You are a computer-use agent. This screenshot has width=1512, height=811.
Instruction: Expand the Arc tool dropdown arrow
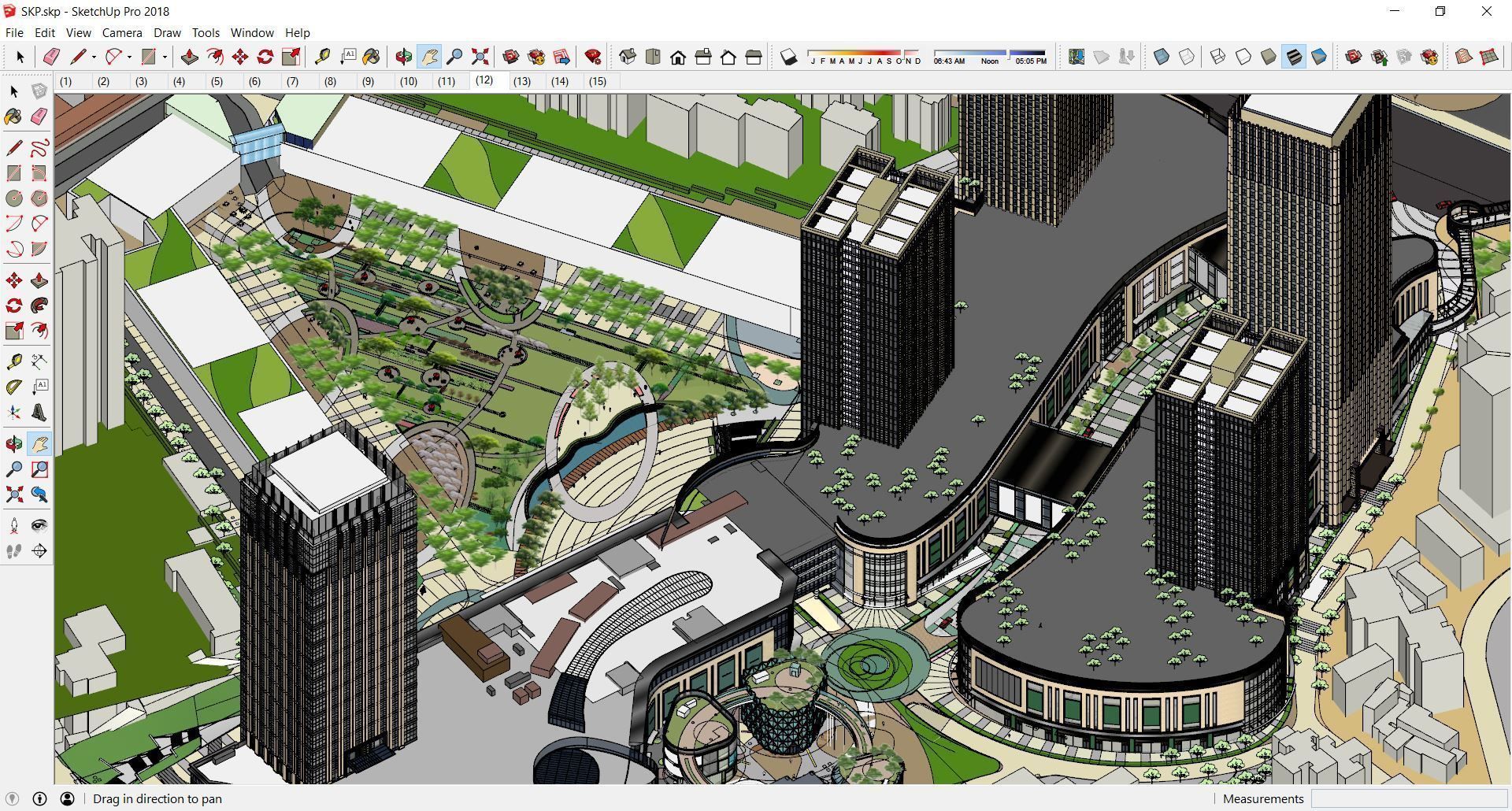click(x=129, y=57)
